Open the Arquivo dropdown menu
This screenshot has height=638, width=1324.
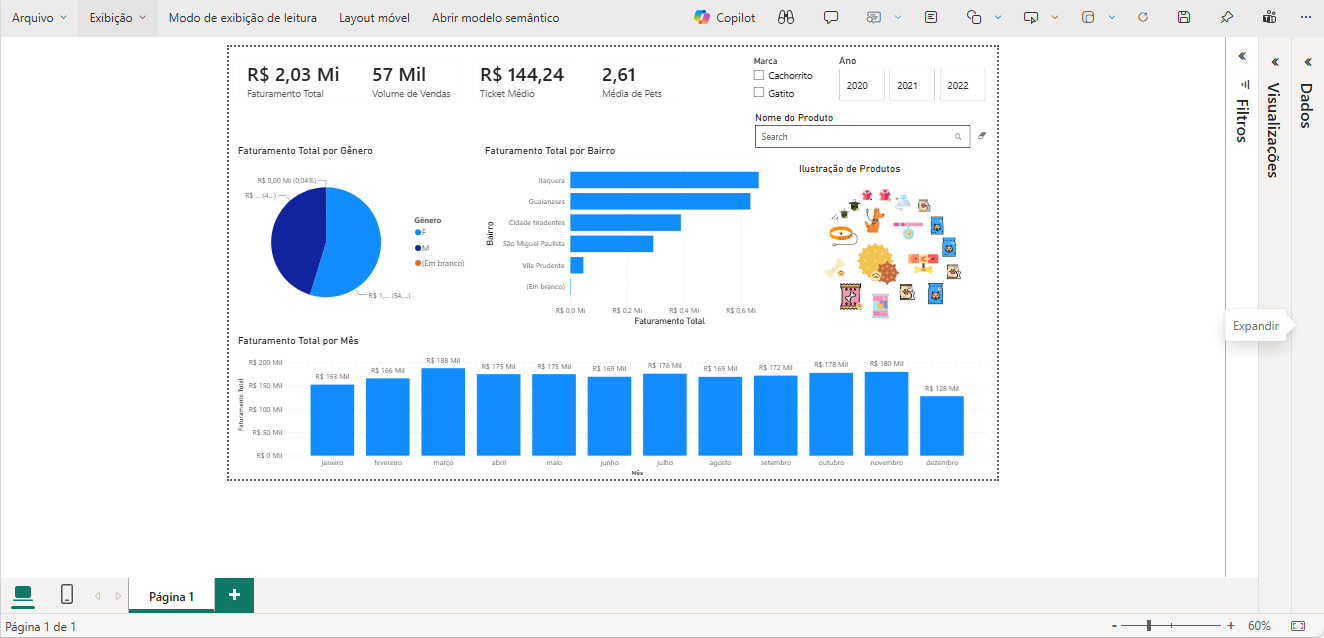40,18
